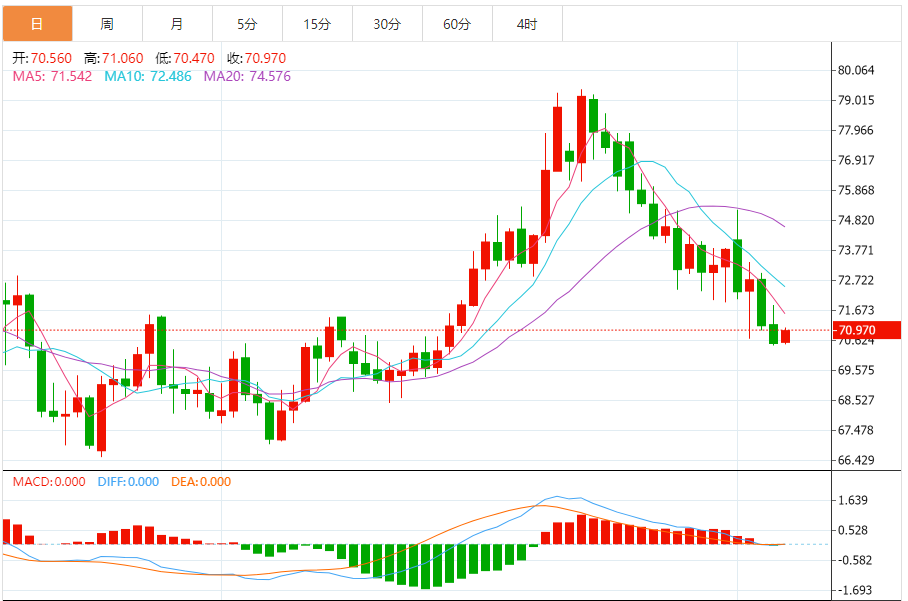Click the 72.722 price axis label
This screenshot has width=908, height=601.
tap(856, 280)
